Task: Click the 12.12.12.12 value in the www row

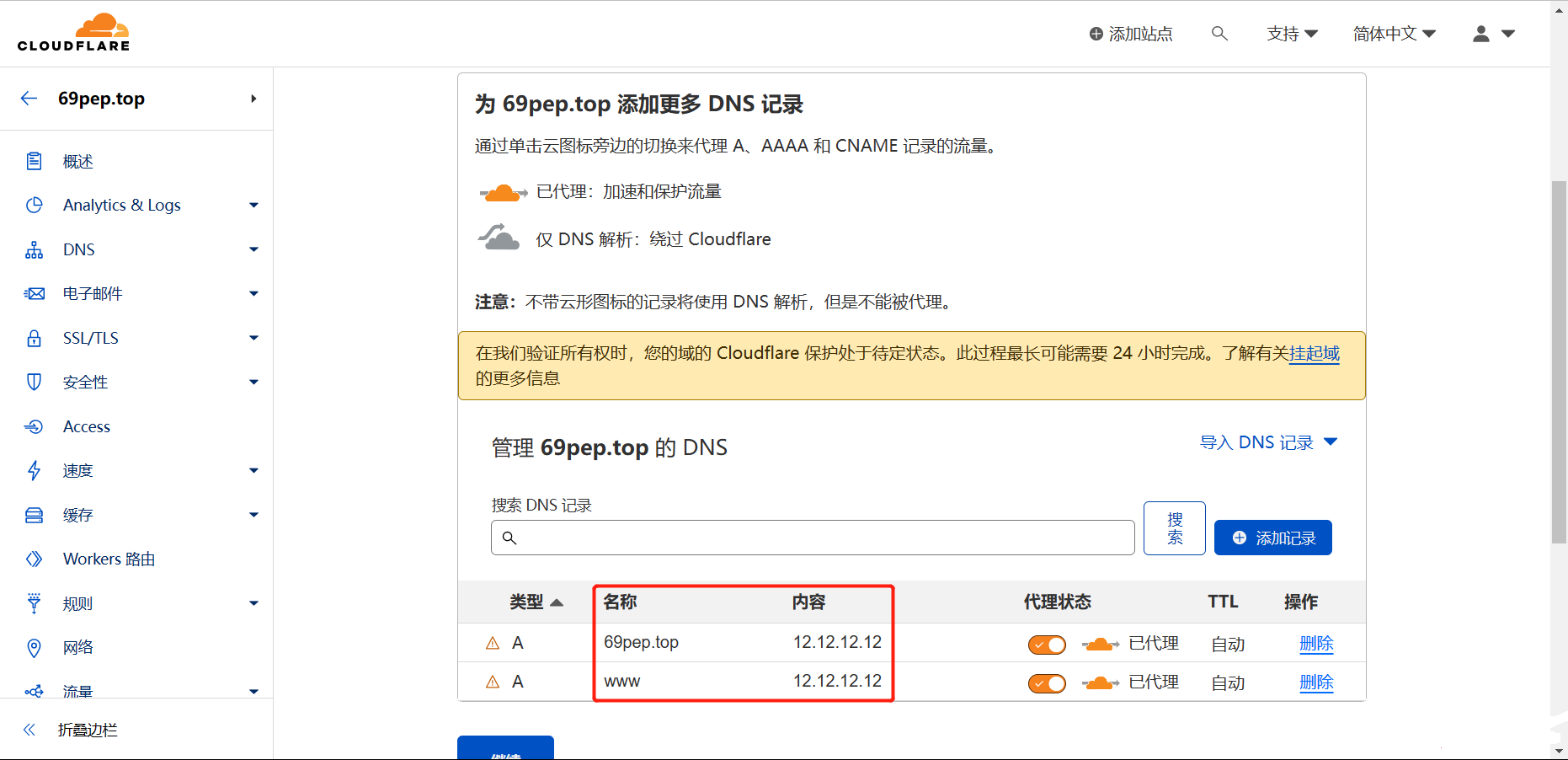Action: [x=837, y=681]
